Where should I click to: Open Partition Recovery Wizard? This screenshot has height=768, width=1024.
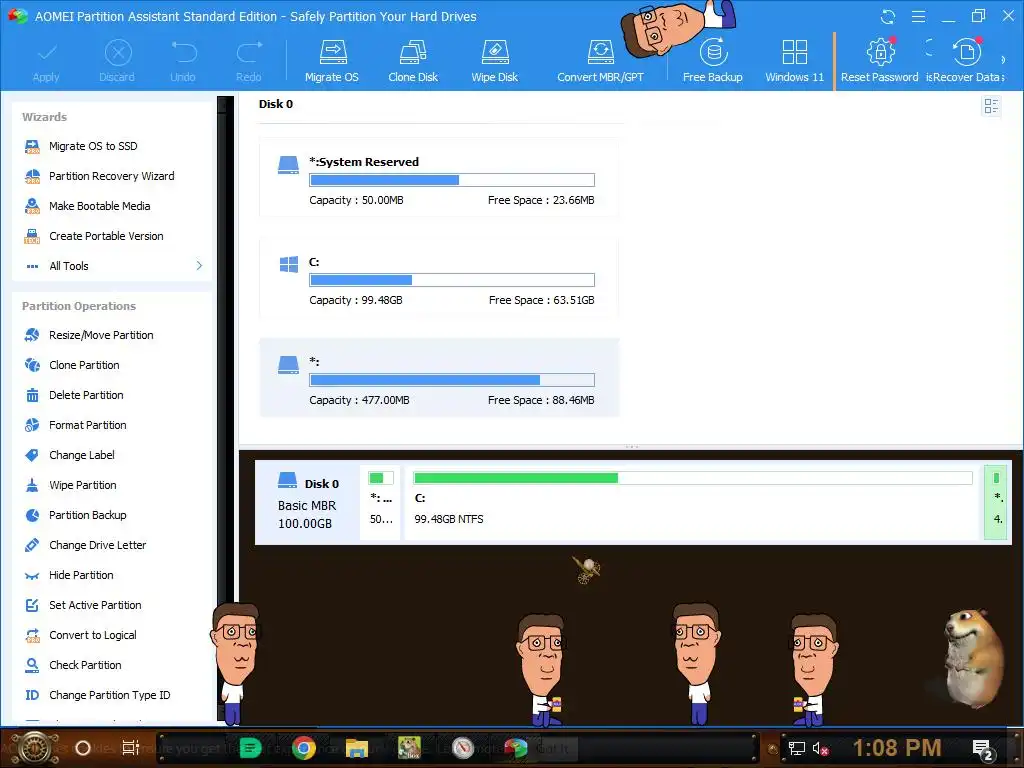pyautogui.click(x=112, y=176)
